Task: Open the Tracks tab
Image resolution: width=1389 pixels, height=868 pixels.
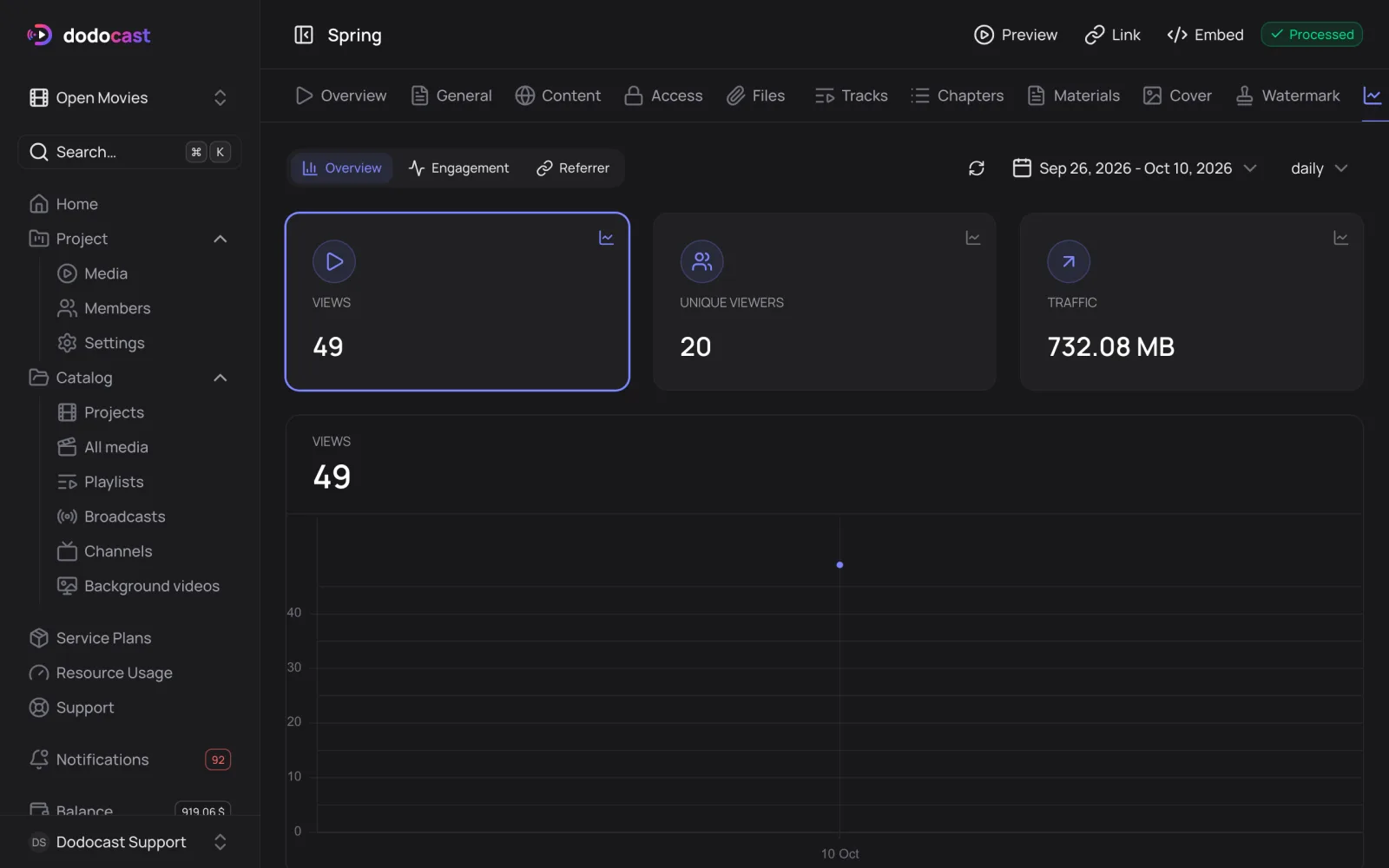Action: coord(851,95)
